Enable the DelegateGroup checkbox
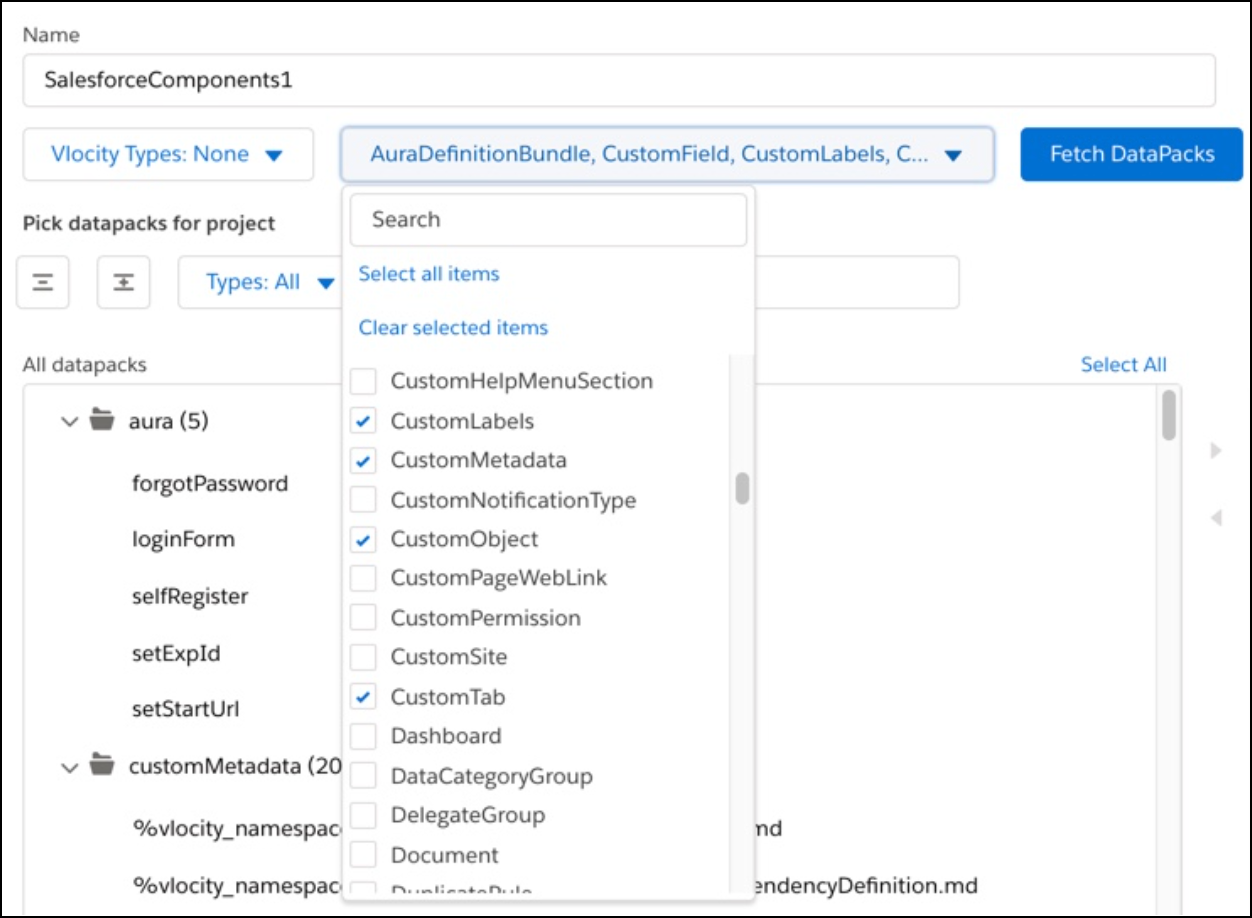 pos(364,815)
